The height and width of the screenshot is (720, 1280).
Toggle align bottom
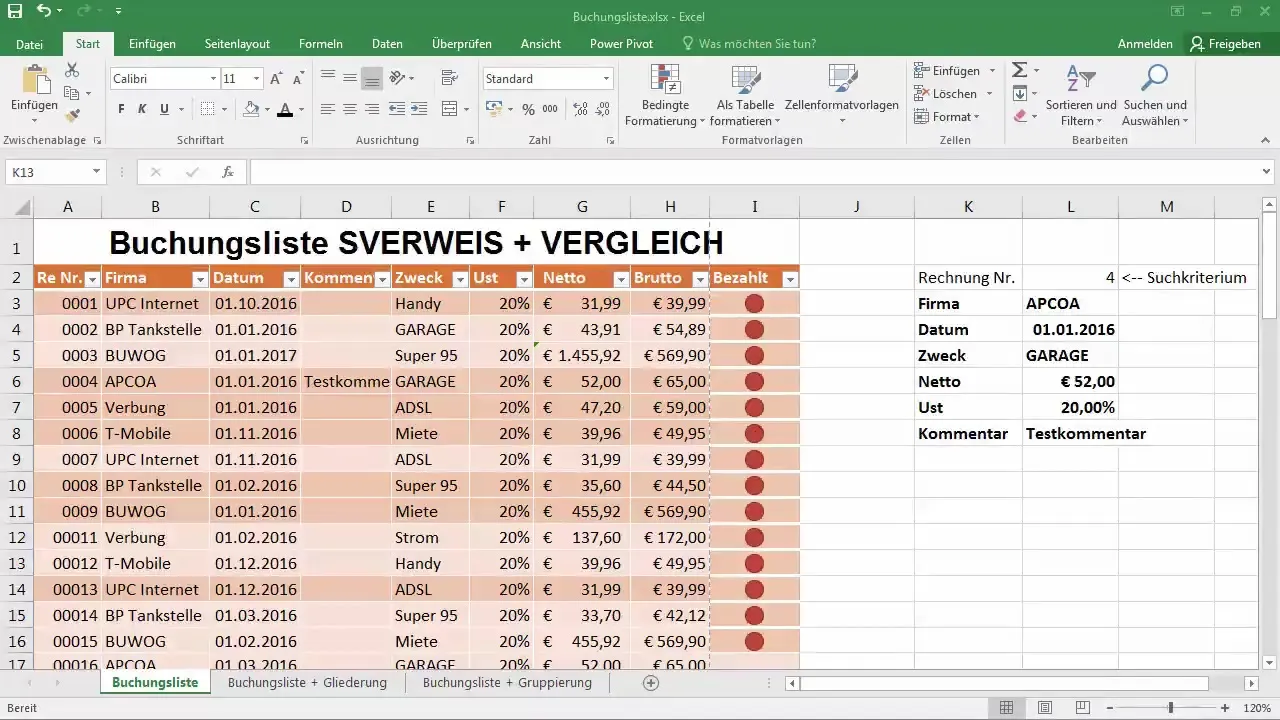point(372,78)
